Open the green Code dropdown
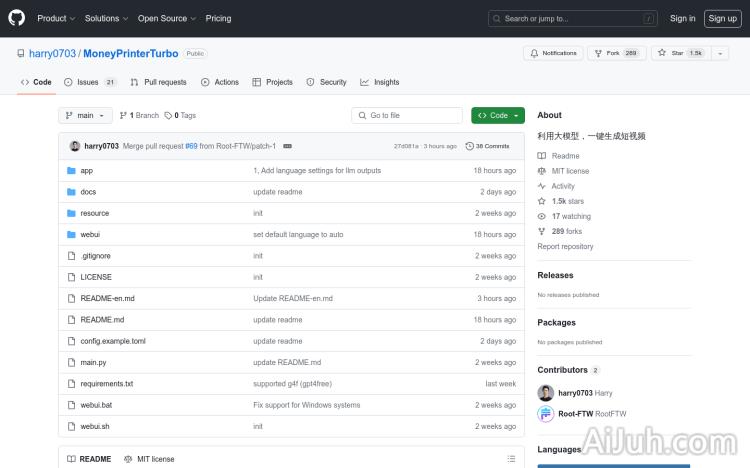Image resolution: width=750 pixels, height=468 pixels. pyautogui.click(x=498, y=115)
